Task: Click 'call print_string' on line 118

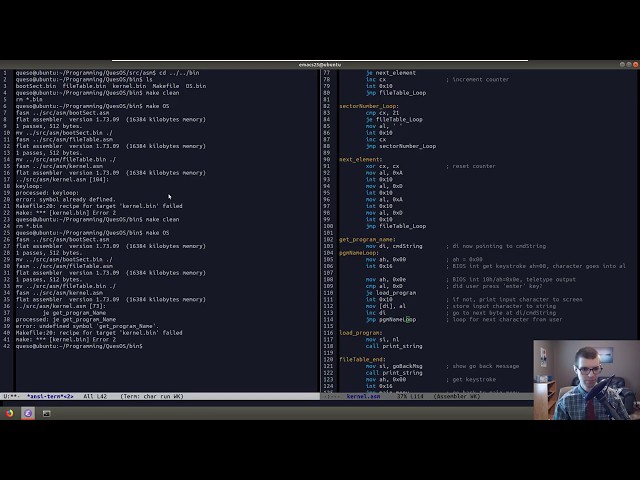Action: click(x=394, y=346)
